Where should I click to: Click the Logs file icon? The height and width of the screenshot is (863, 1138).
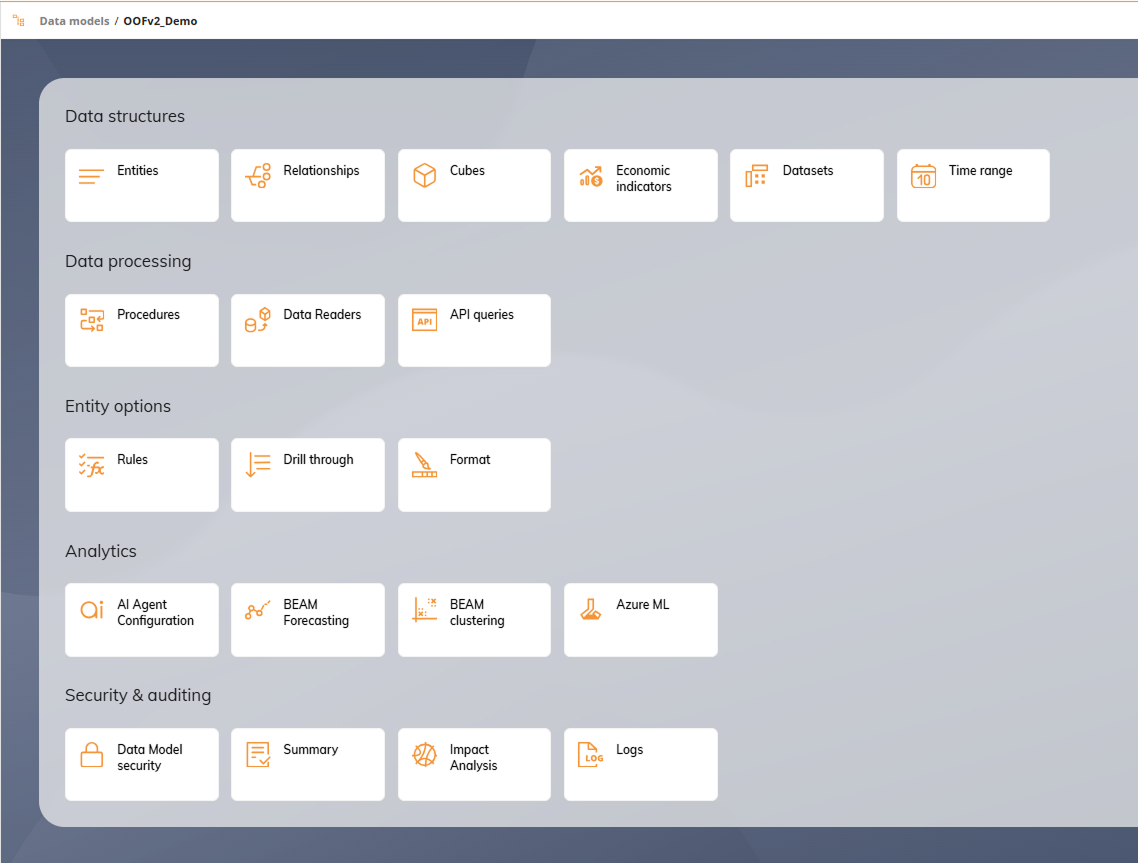(591, 755)
